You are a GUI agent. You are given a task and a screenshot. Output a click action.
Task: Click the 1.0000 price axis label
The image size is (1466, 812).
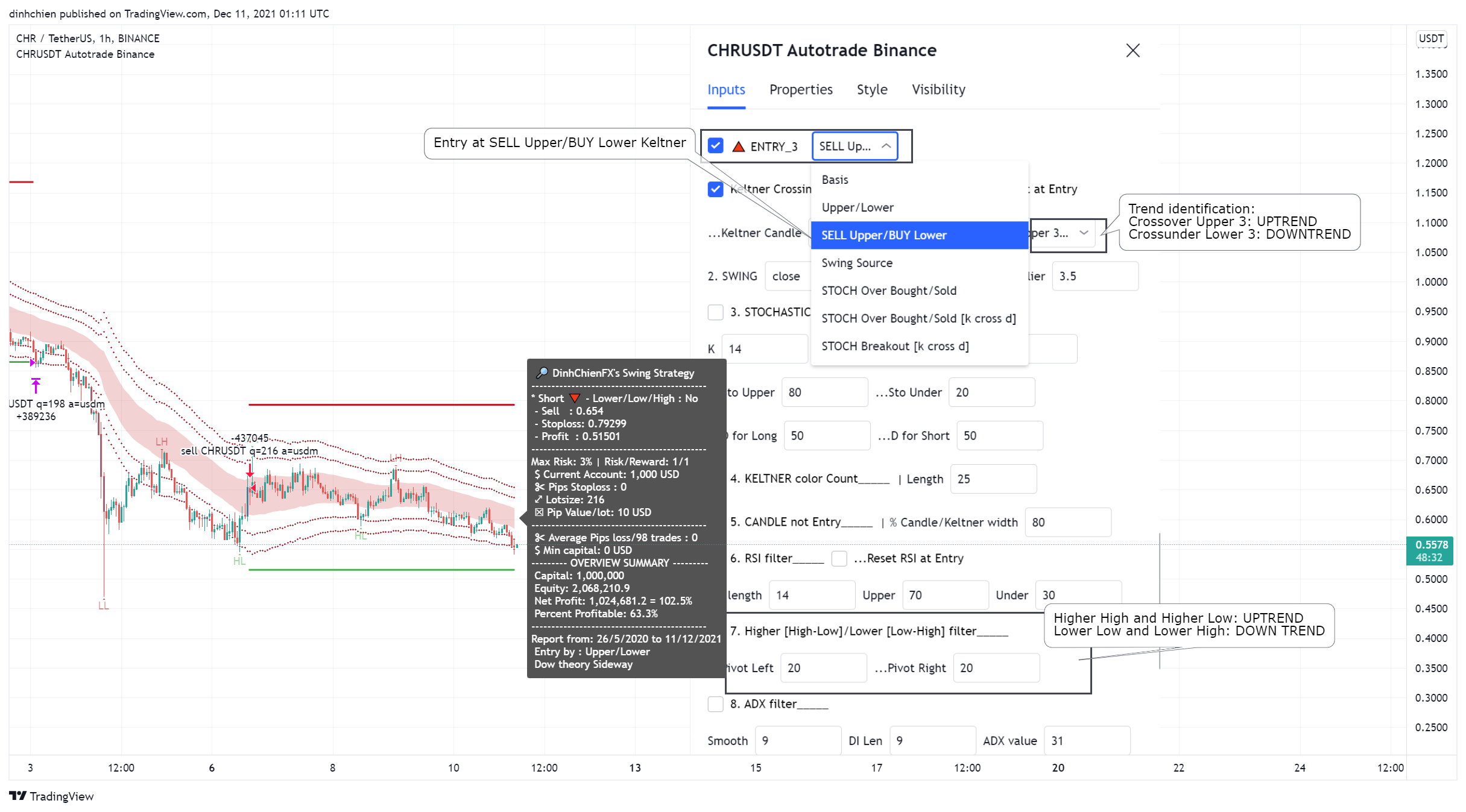point(1431,282)
